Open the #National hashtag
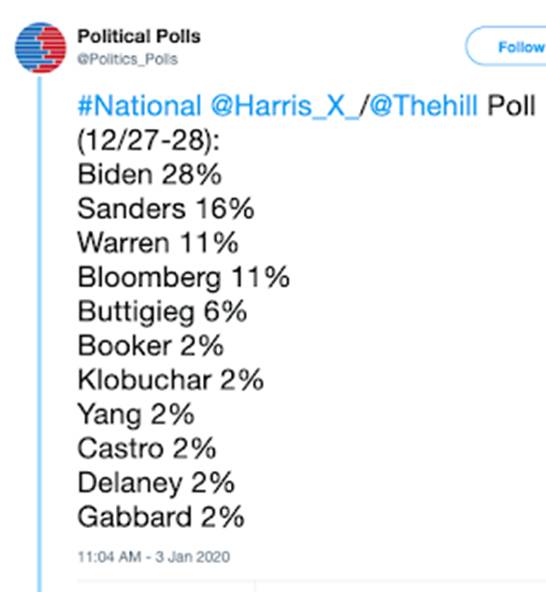This screenshot has height=592, width=546. tap(139, 105)
